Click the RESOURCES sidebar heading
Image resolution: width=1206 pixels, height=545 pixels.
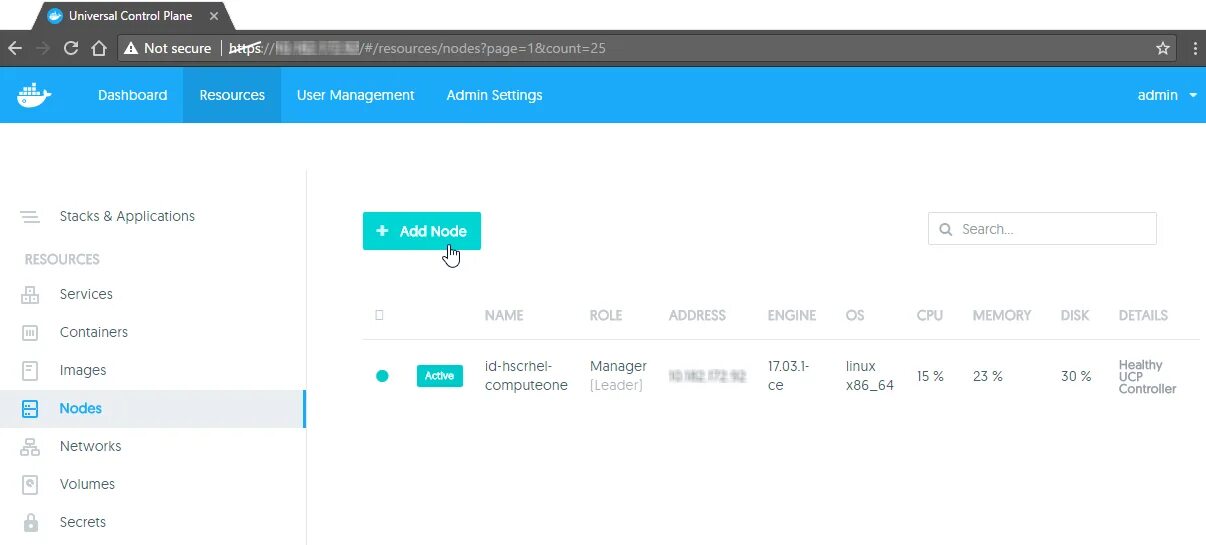coord(62,259)
